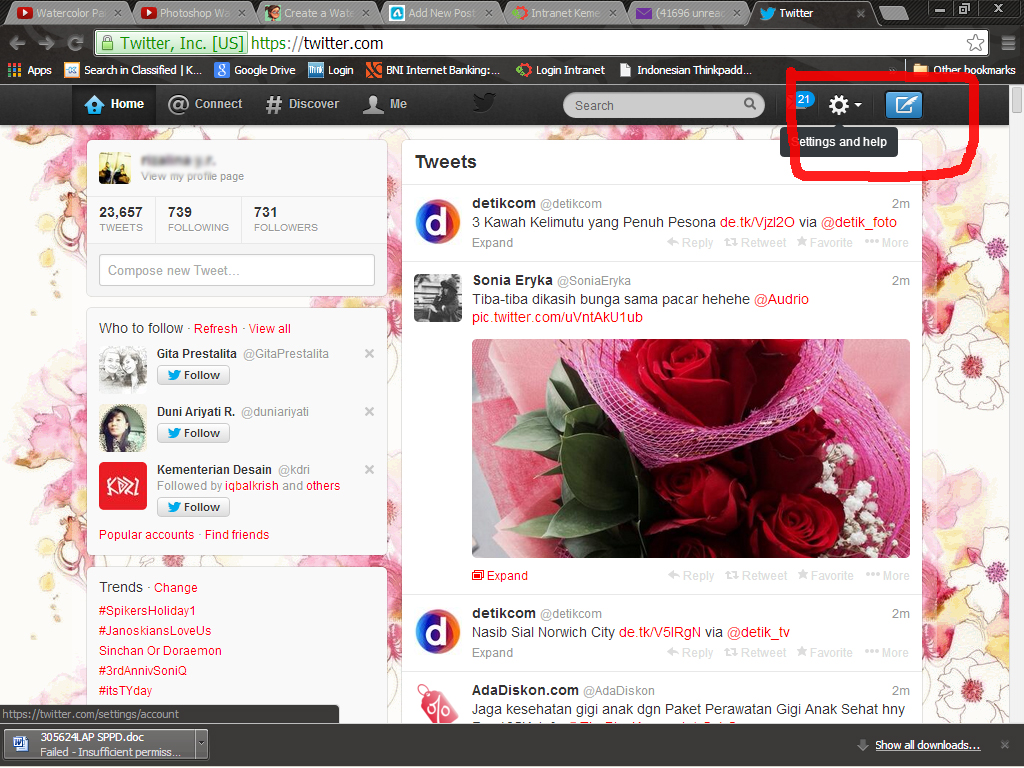Favorite the Kelimutu tweet
The width and height of the screenshot is (1024, 768).
click(824, 243)
